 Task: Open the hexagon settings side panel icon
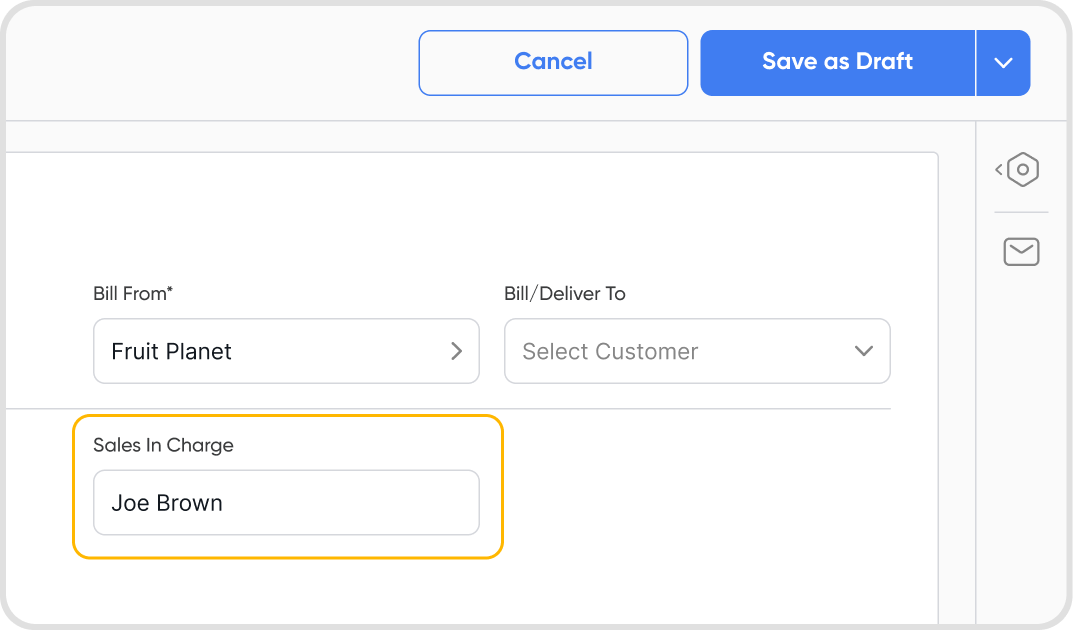click(1023, 169)
